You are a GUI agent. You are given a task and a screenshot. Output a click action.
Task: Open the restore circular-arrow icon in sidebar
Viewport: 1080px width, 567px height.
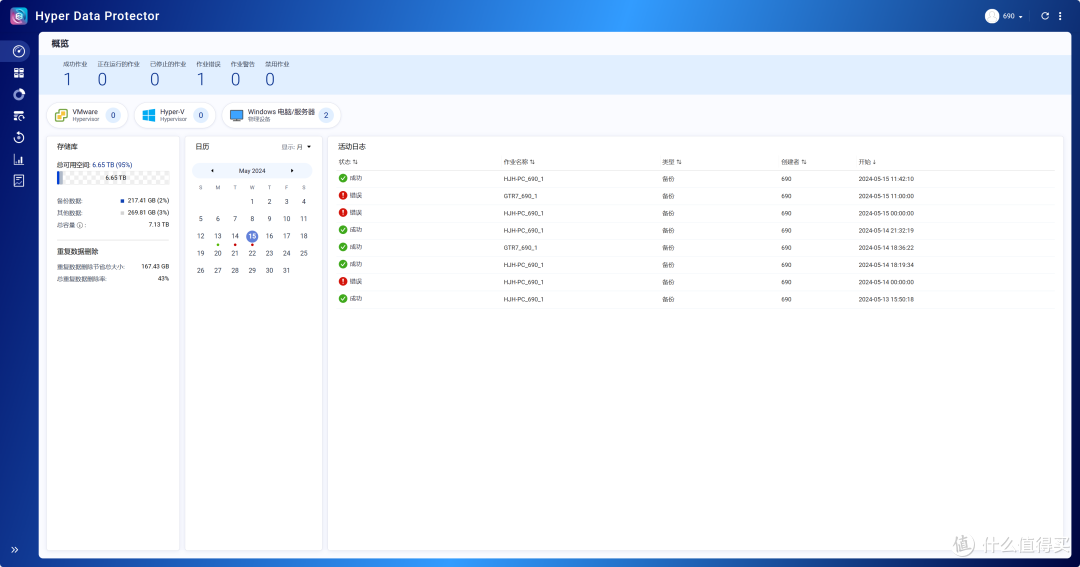coord(19,137)
